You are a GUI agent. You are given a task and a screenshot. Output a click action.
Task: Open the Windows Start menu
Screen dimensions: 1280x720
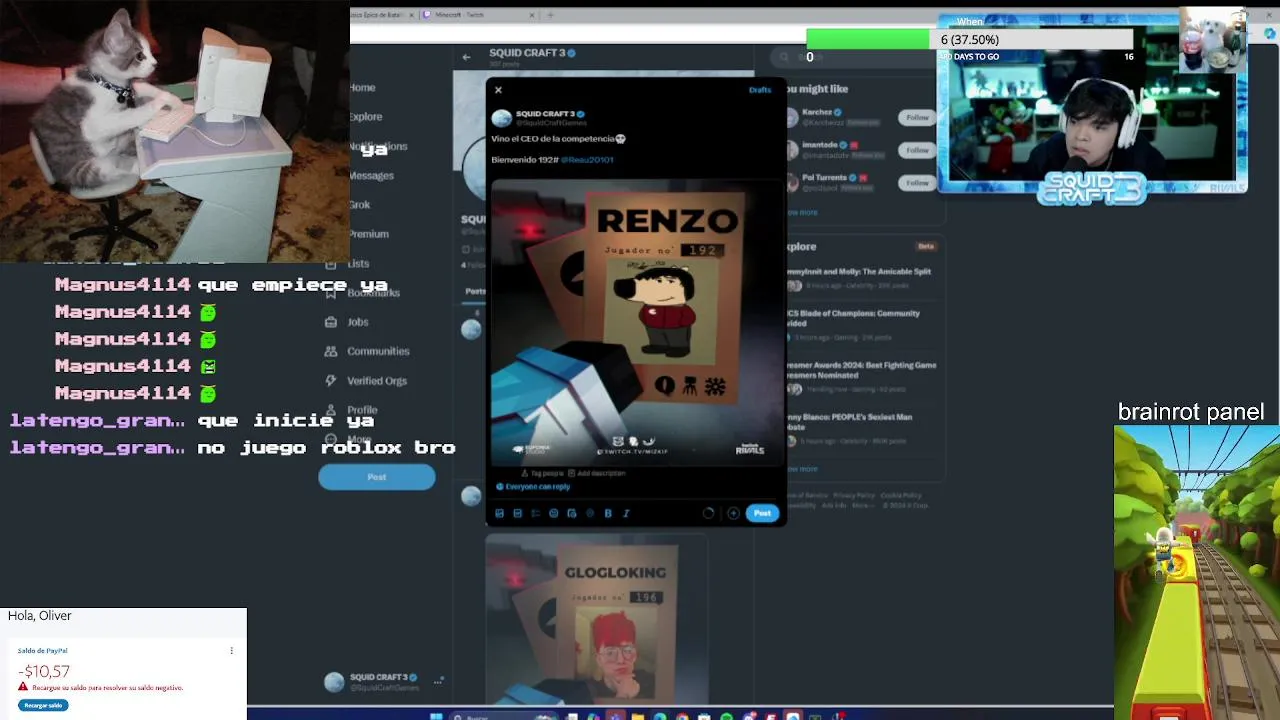pyautogui.click(x=436, y=716)
